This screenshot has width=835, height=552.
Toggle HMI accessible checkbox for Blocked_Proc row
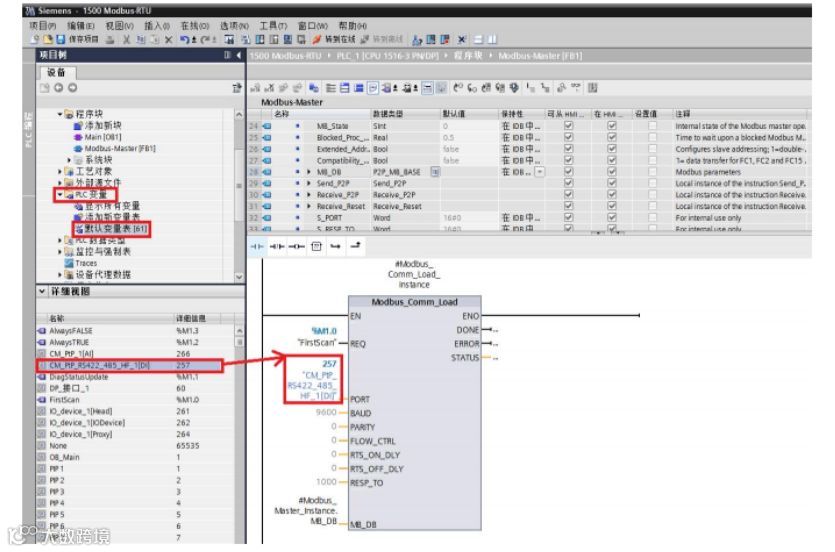click(568, 137)
